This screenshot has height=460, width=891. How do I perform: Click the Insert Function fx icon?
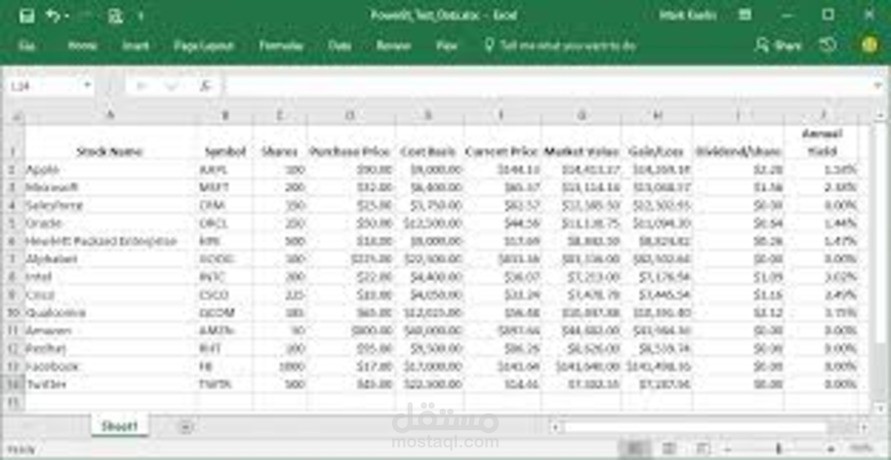point(205,86)
